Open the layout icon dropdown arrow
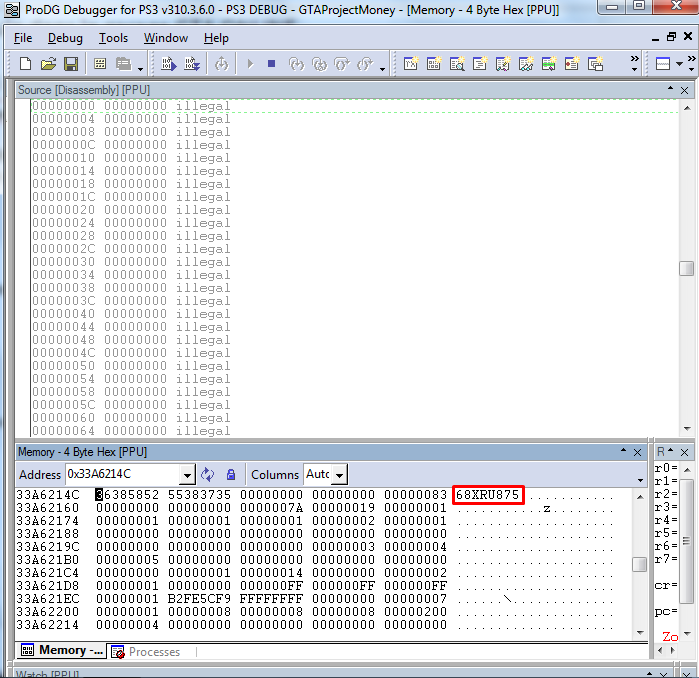 tap(679, 64)
